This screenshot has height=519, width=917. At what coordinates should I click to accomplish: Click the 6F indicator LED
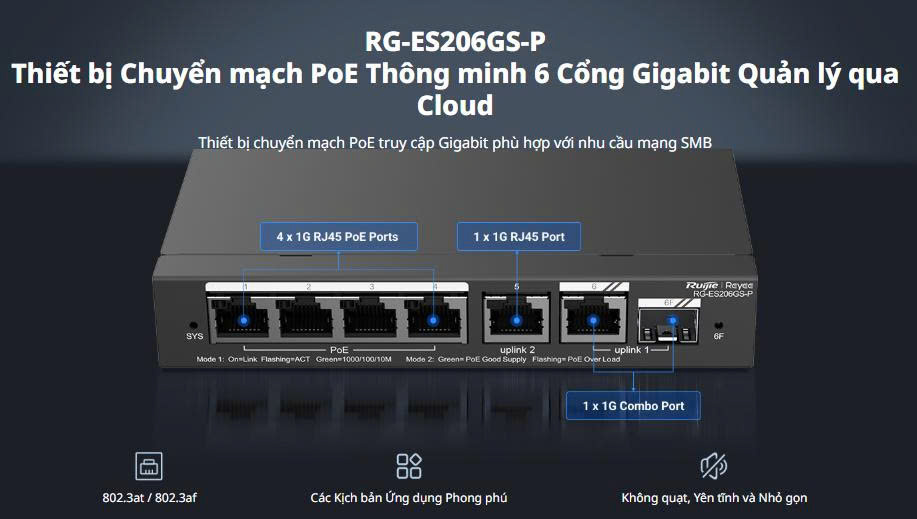click(719, 325)
